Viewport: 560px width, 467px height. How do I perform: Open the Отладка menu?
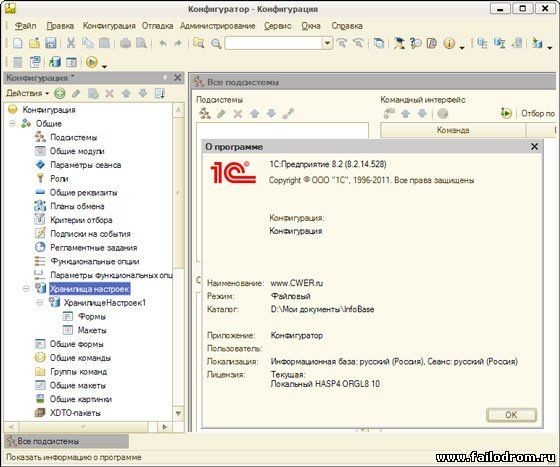(x=158, y=26)
